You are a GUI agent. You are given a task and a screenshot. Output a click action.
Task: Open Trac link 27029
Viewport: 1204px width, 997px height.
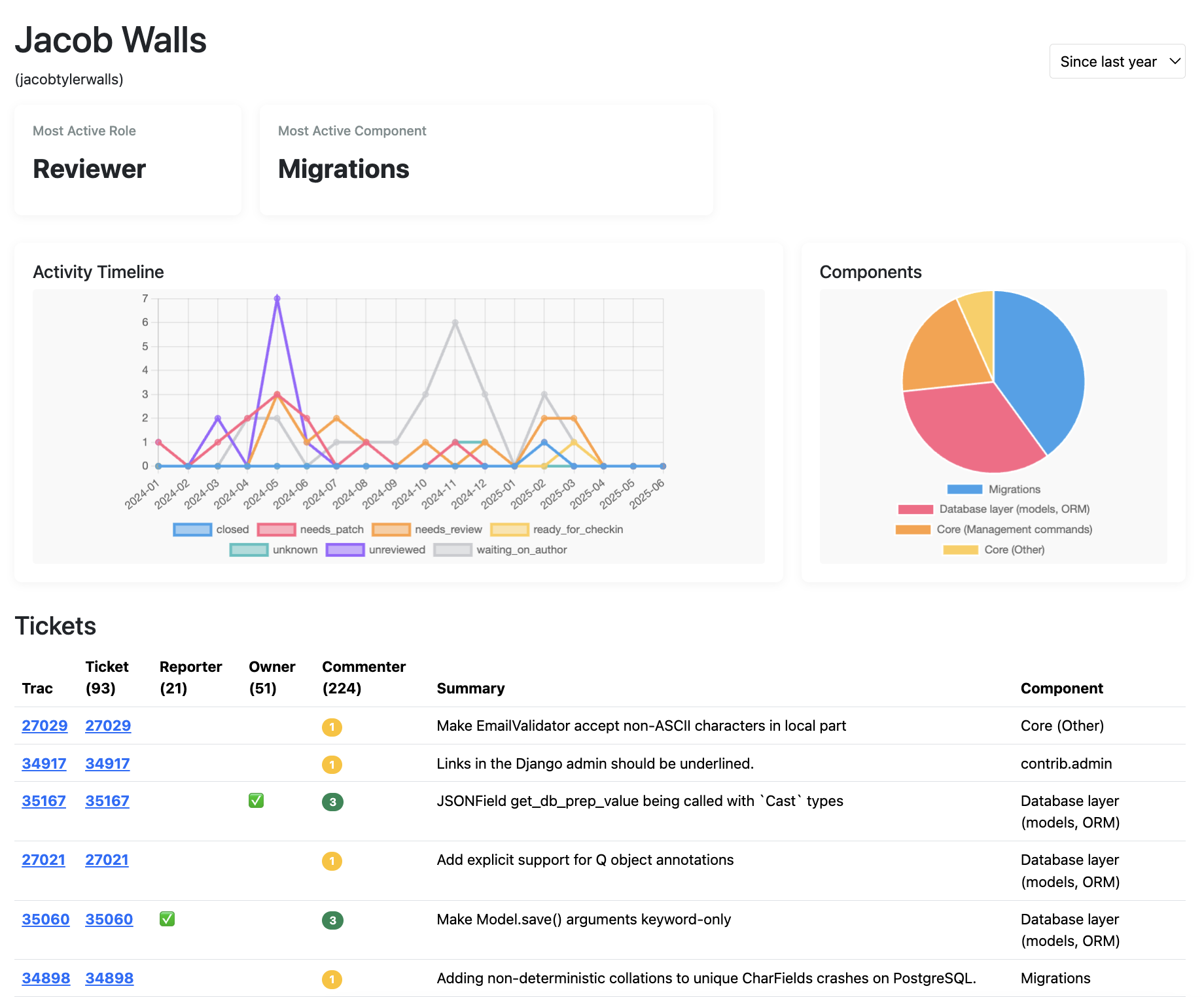point(44,726)
